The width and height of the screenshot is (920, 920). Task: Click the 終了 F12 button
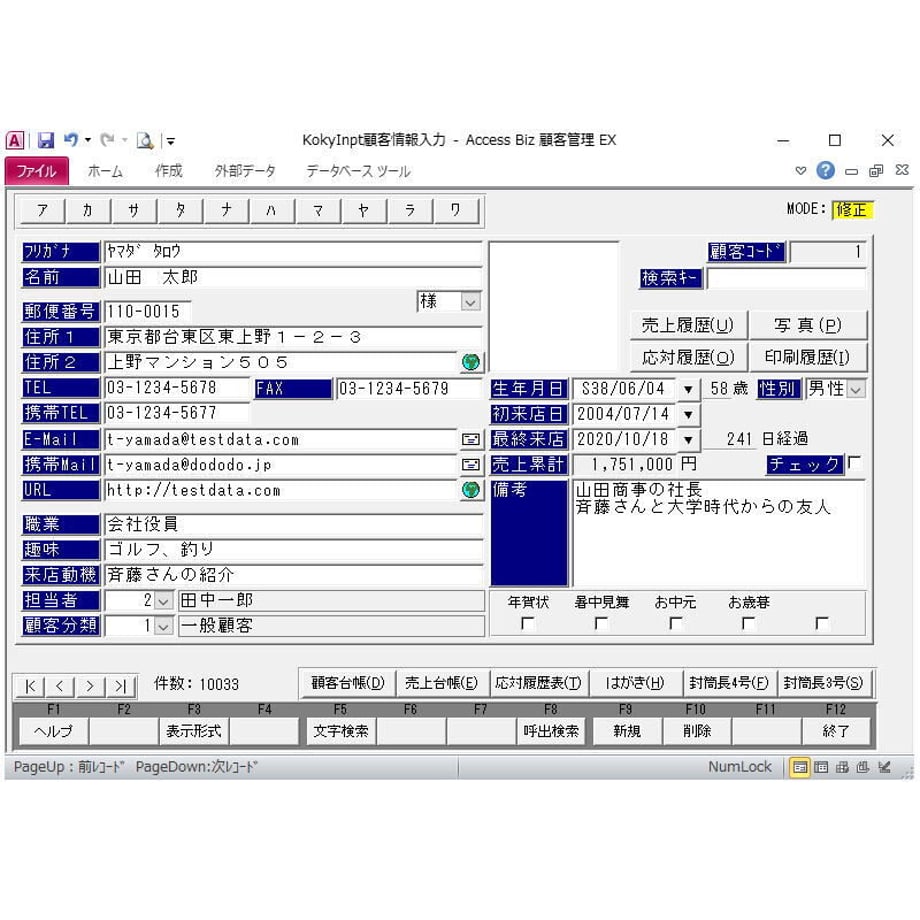(x=836, y=731)
